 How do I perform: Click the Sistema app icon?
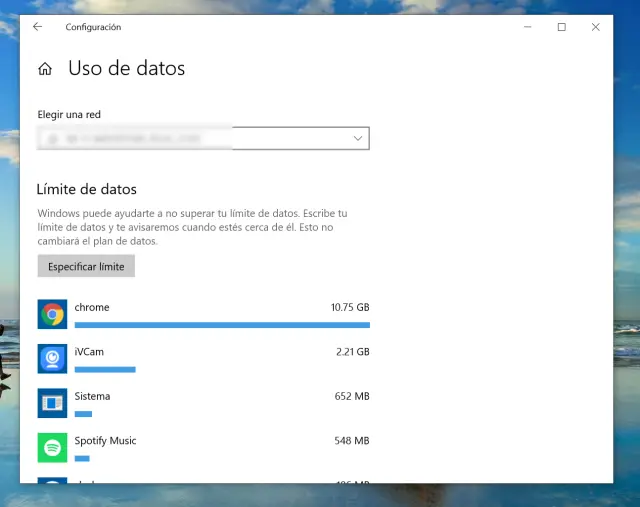(52, 403)
